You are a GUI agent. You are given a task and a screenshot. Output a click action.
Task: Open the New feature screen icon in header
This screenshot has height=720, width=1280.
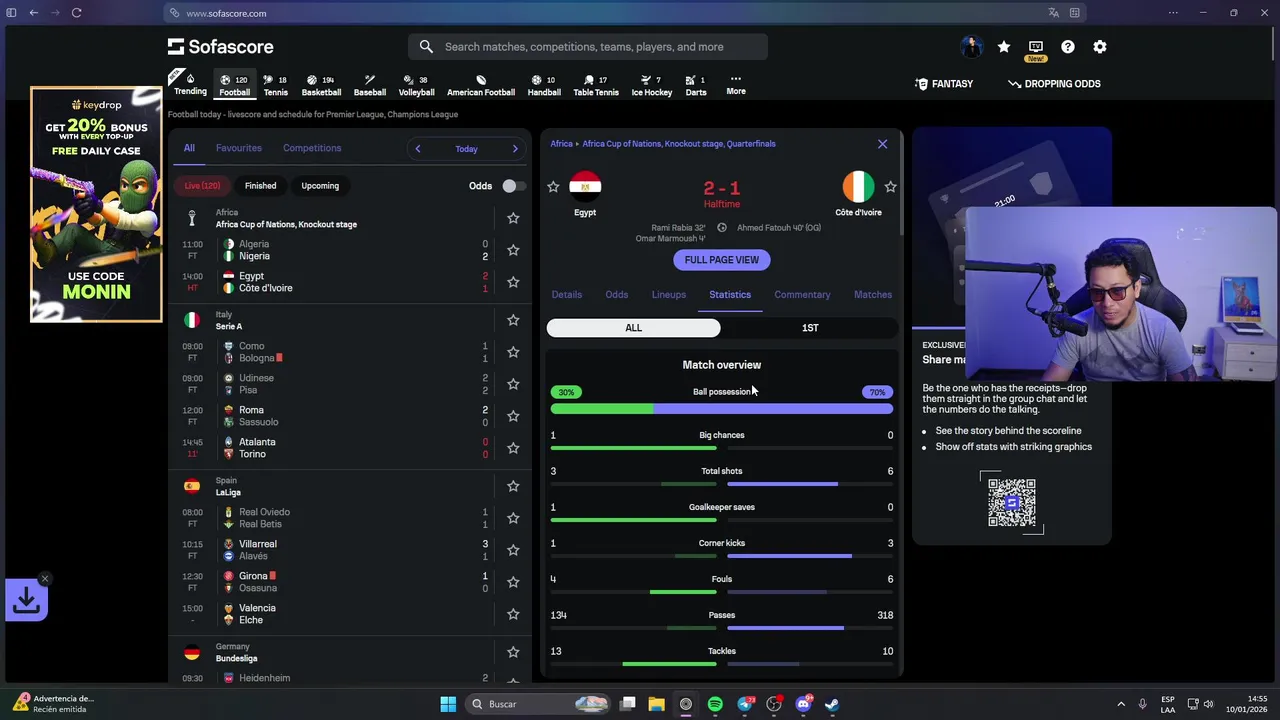click(x=1036, y=49)
